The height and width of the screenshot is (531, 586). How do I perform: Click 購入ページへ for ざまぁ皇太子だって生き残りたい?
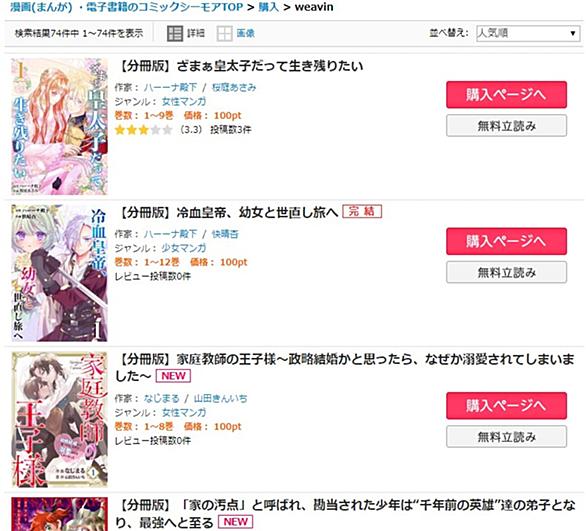pyautogui.click(x=506, y=95)
